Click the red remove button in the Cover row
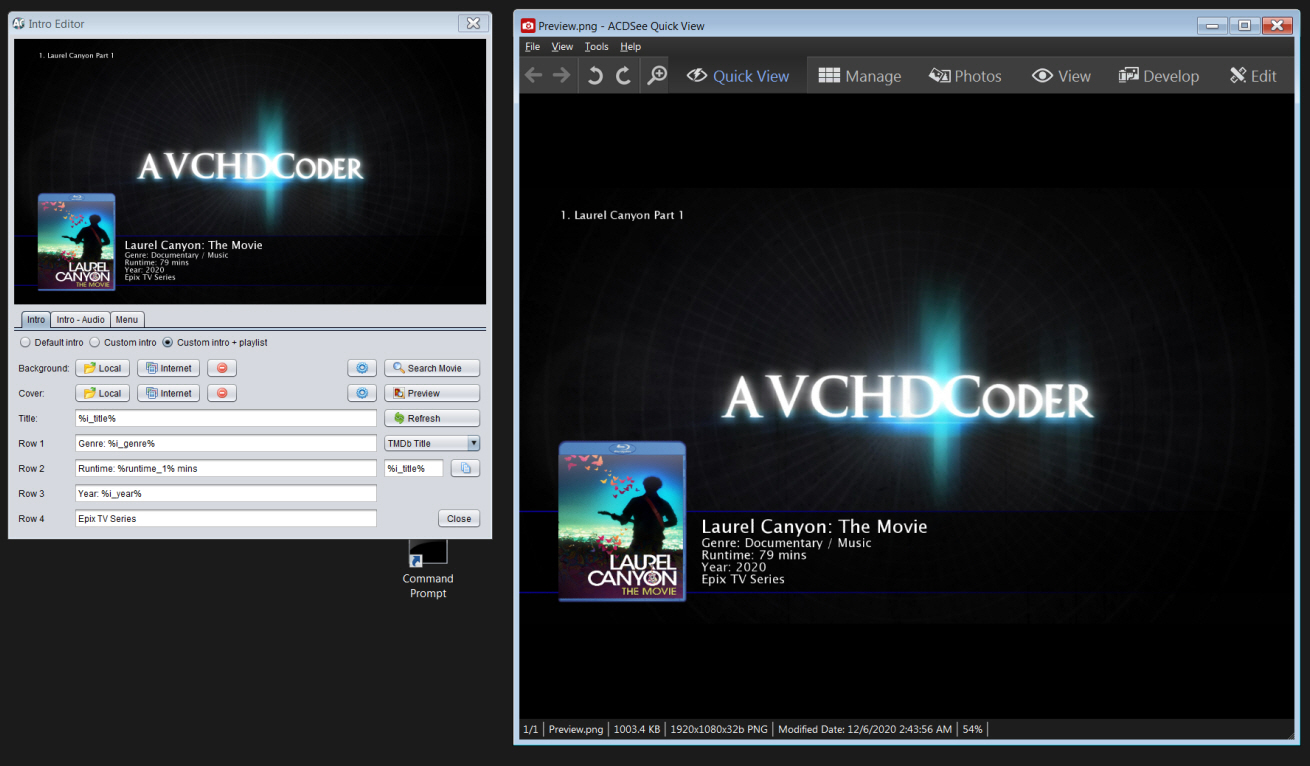Image resolution: width=1310 pixels, height=766 pixels. pyautogui.click(x=222, y=393)
